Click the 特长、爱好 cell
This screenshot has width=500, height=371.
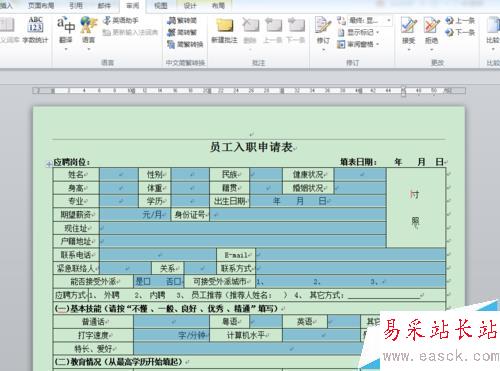click(93, 349)
